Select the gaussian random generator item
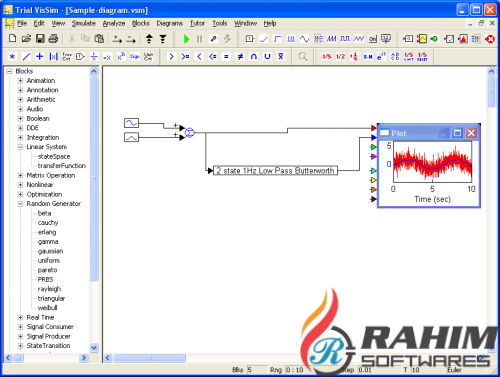The width and height of the screenshot is (500, 377). [50, 251]
